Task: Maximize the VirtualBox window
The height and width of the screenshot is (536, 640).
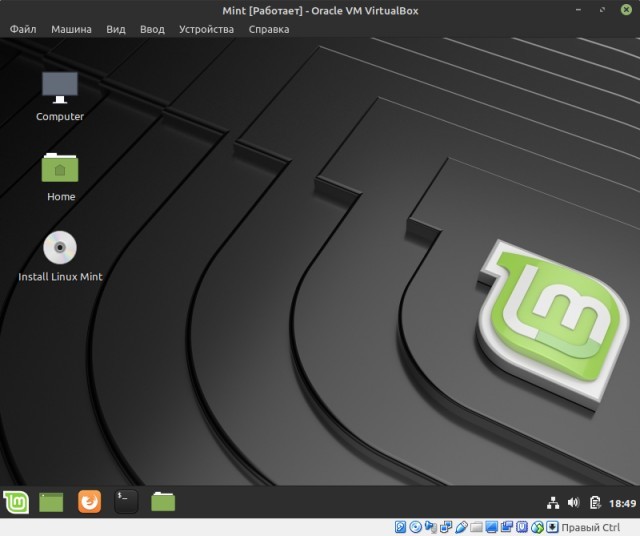Action: point(602,10)
